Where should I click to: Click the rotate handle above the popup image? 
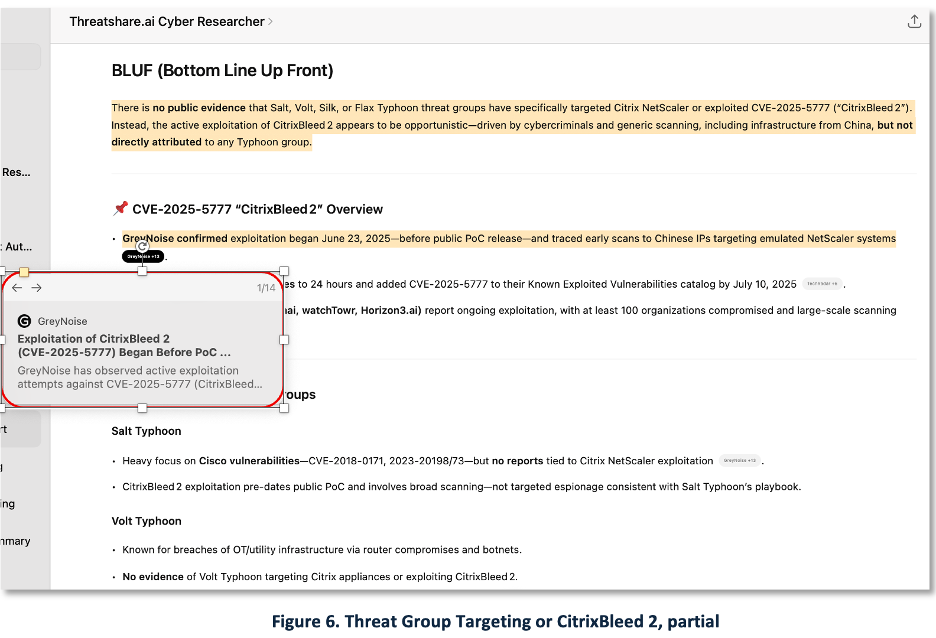click(142, 246)
